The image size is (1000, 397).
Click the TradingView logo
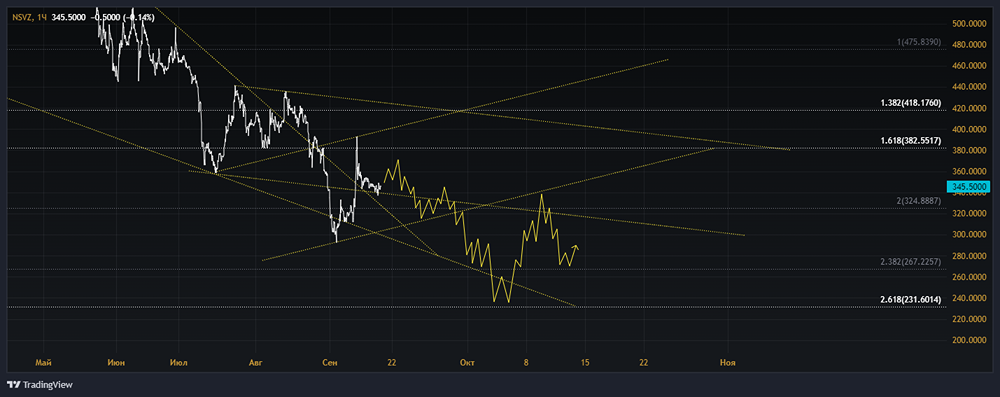click(x=40, y=385)
